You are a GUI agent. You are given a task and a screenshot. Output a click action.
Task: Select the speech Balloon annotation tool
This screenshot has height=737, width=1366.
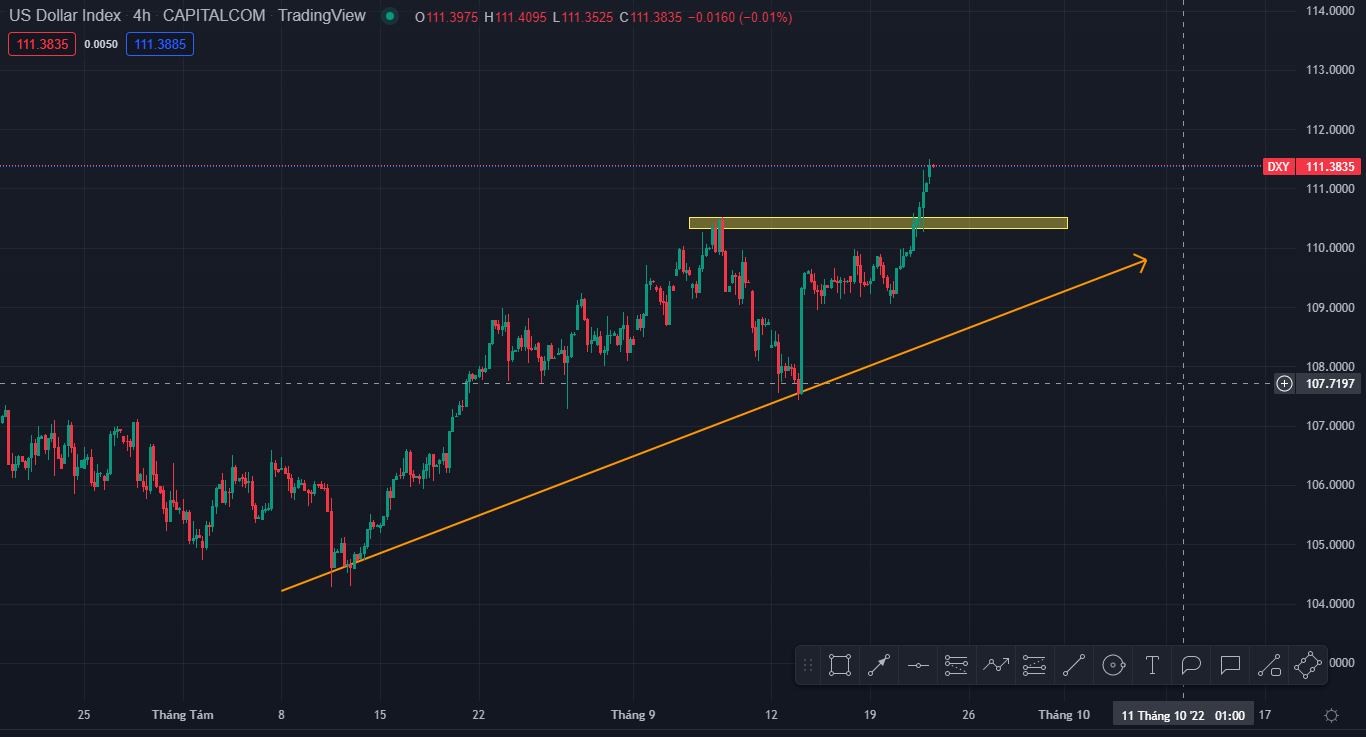pos(1191,665)
